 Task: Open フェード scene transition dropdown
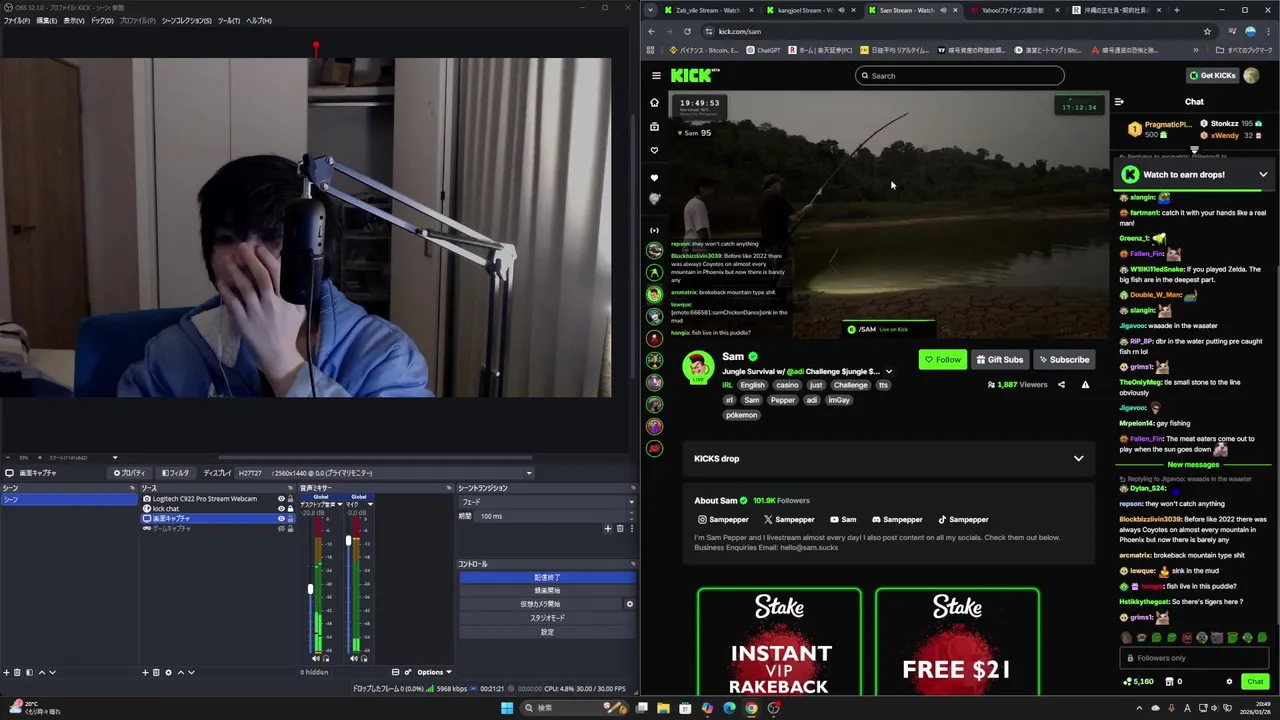(547, 502)
